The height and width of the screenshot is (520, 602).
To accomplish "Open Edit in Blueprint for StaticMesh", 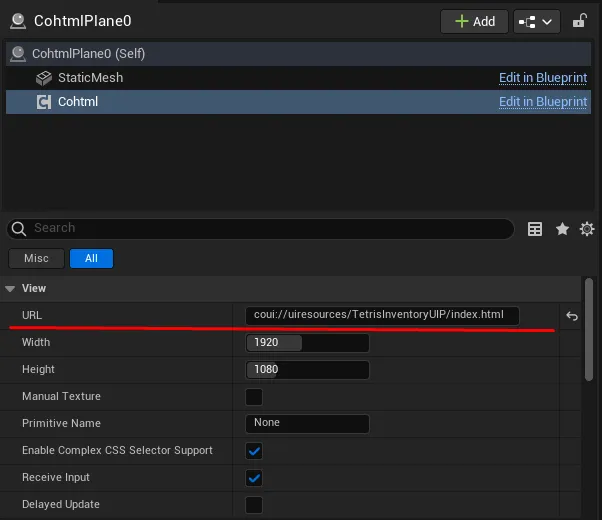I will [x=542, y=78].
